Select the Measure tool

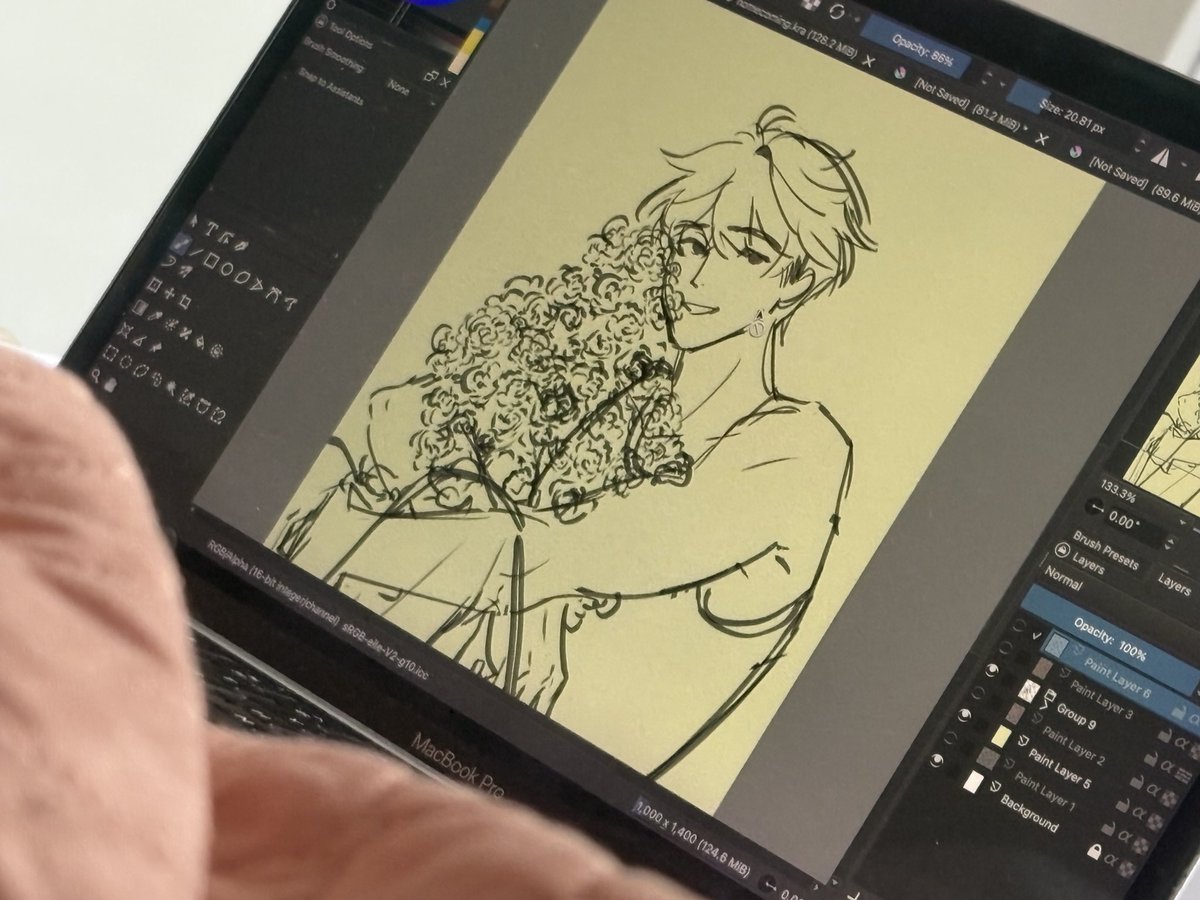click(140, 341)
